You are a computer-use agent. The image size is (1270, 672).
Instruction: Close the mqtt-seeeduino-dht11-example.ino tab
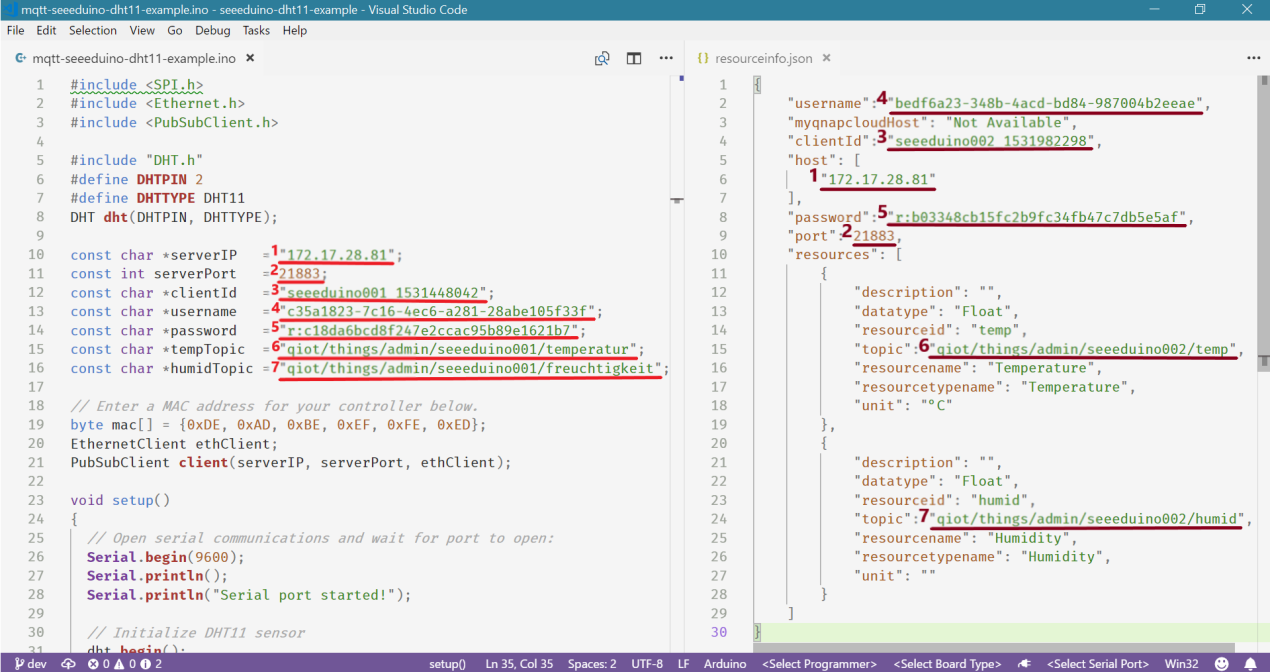click(x=250, y=59)
